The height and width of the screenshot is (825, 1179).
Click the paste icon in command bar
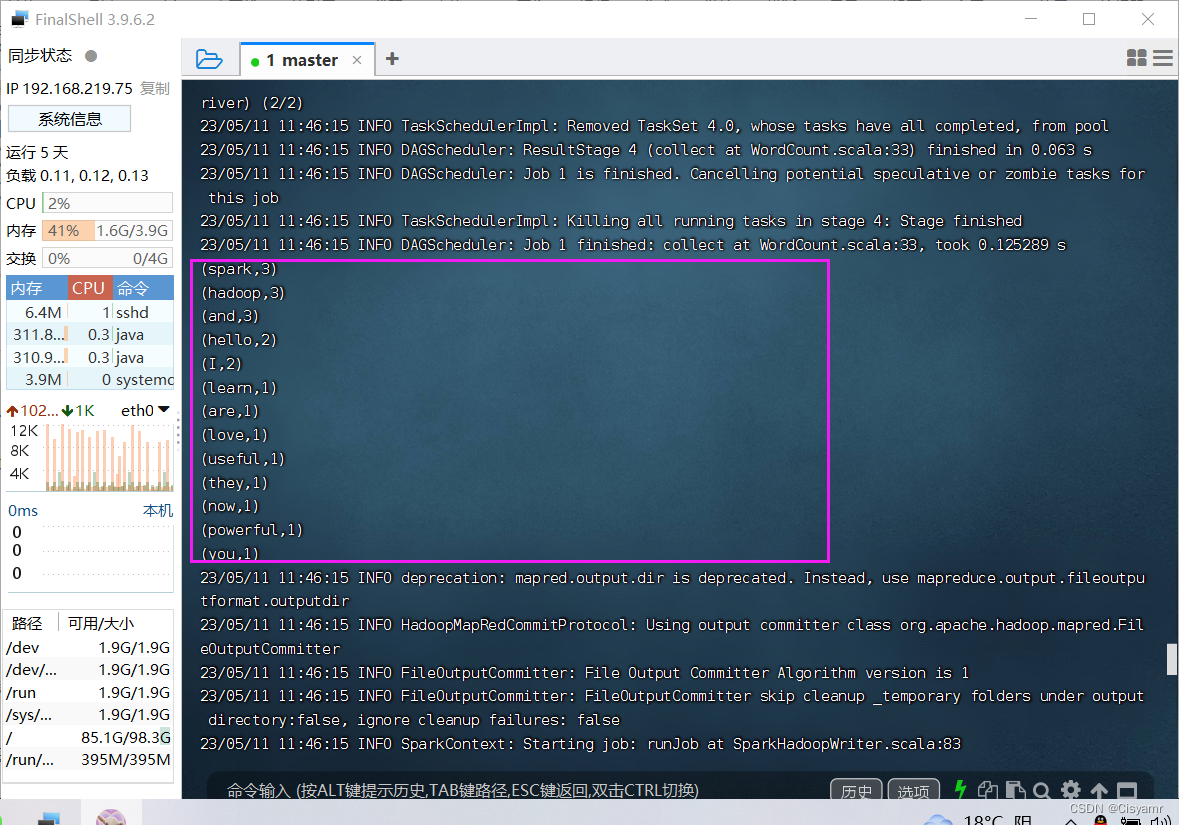click(x=1016, y=790)
